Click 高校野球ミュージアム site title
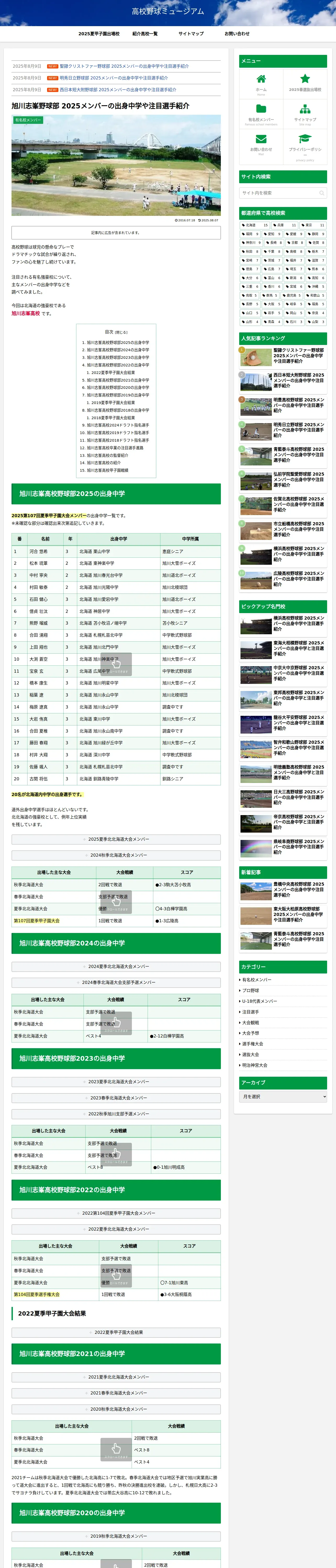The image size is (336, 1568). 168,11
